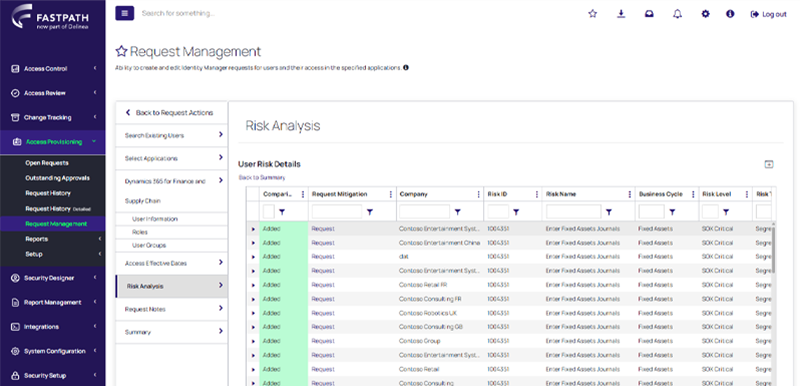
Task: Click Business Cycle filter funnel
Action: click(x=672, y=212)
